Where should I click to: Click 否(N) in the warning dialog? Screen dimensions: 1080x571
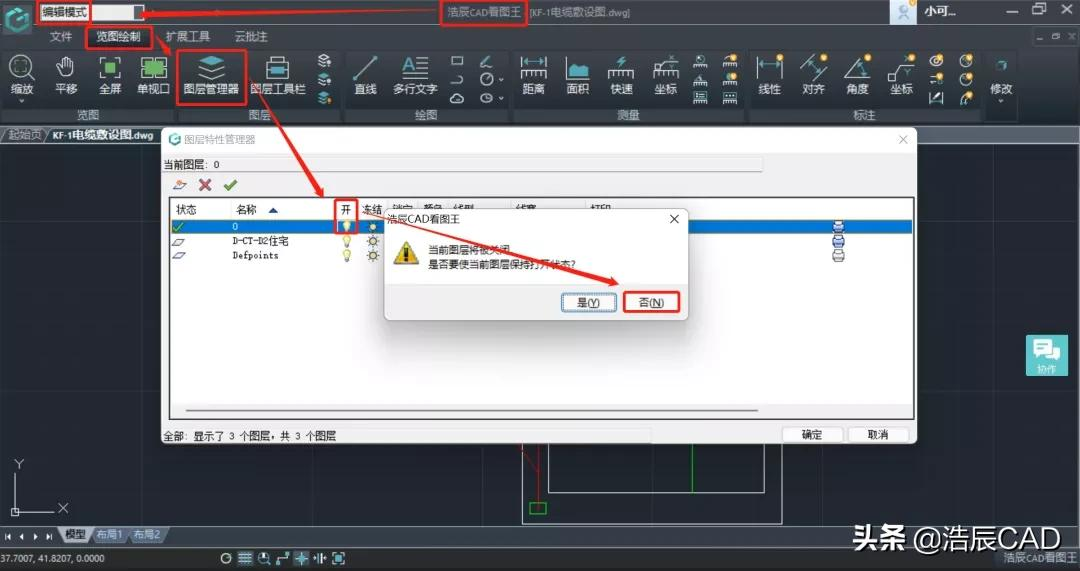coord(651,302)
